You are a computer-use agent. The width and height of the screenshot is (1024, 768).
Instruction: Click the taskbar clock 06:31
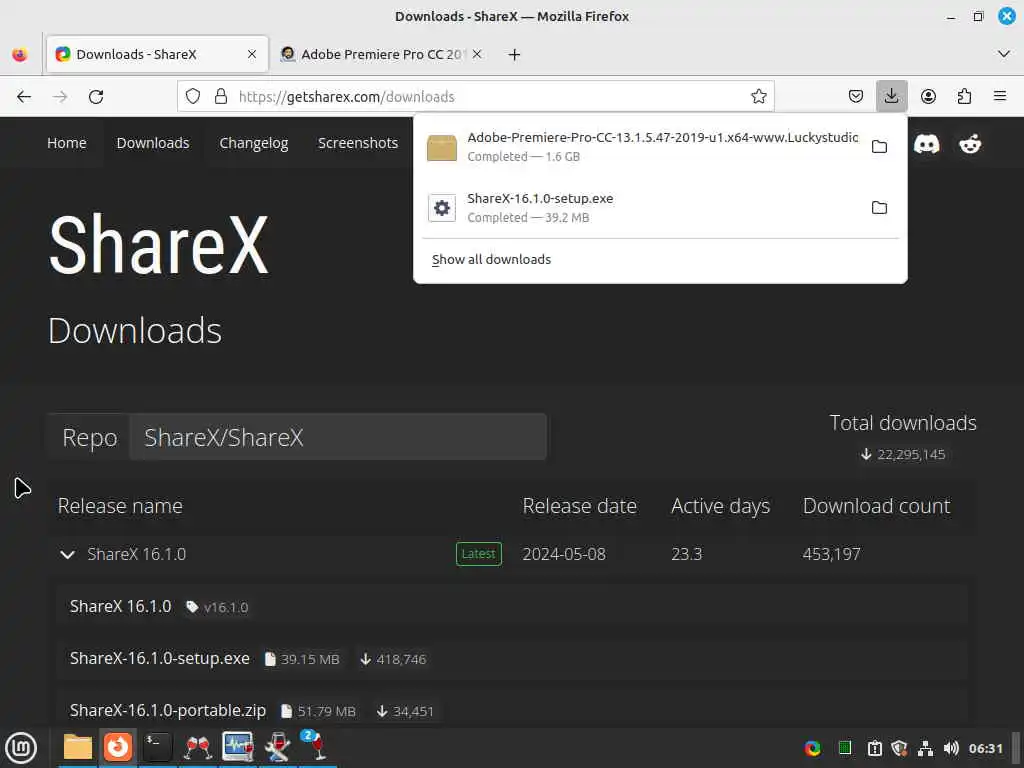pos(985,748)
